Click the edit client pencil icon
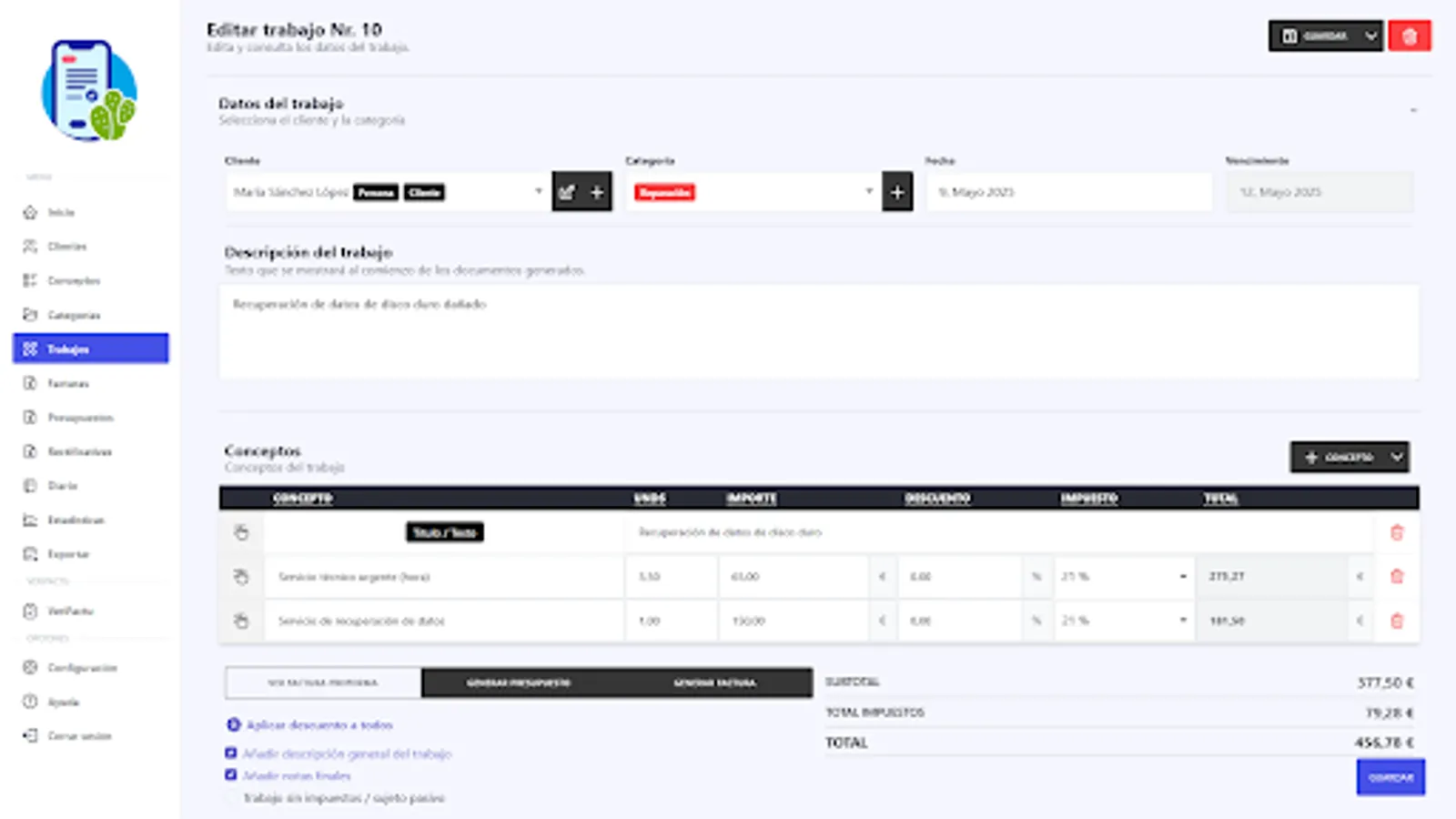 coord(567,192)
